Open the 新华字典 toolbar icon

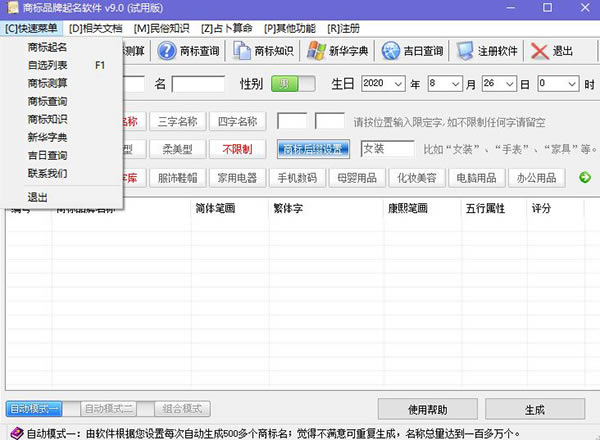[x=316, y=51]
